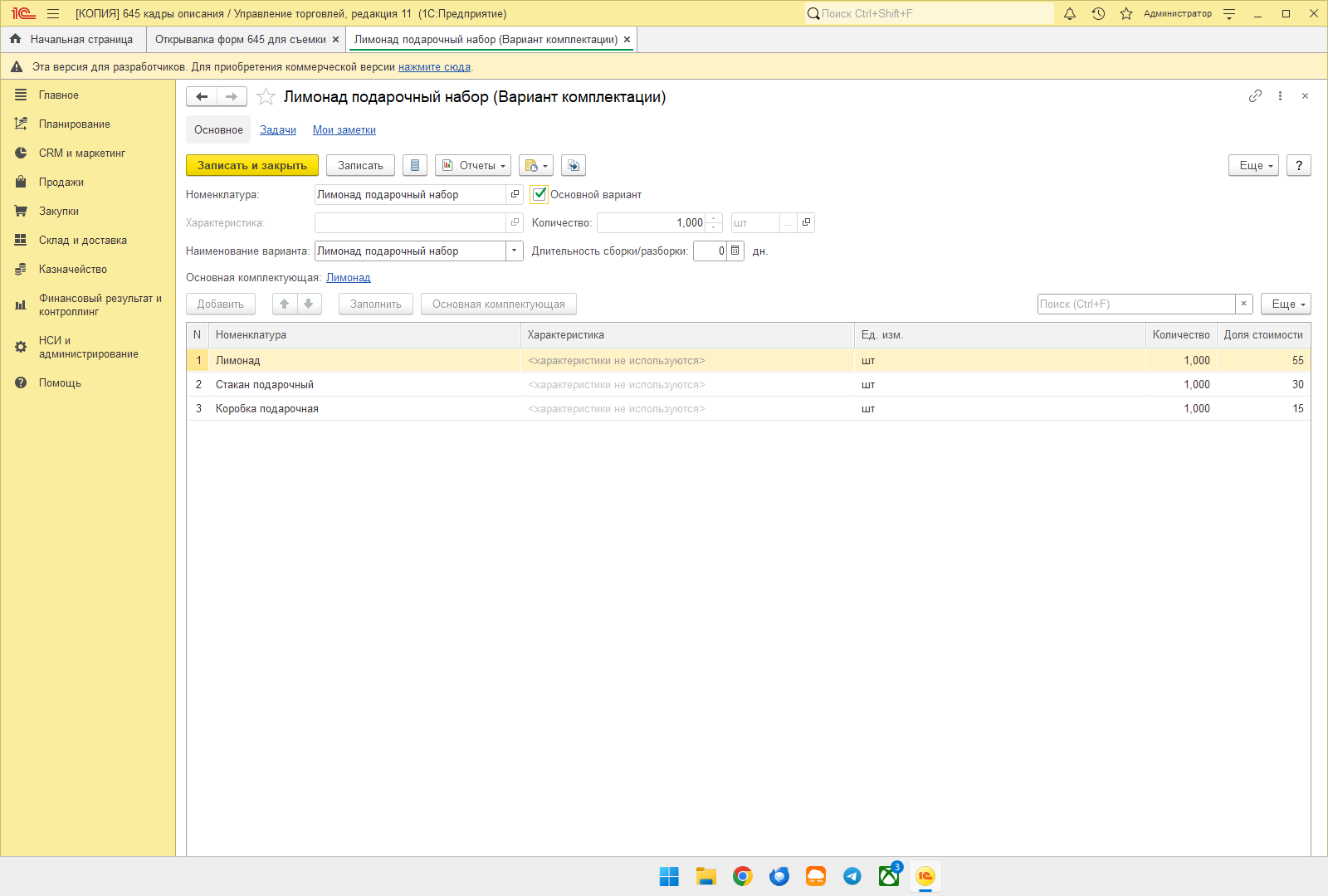The image size is (1328, 896).
Task: Clear the table search field
Action: 1243,304
